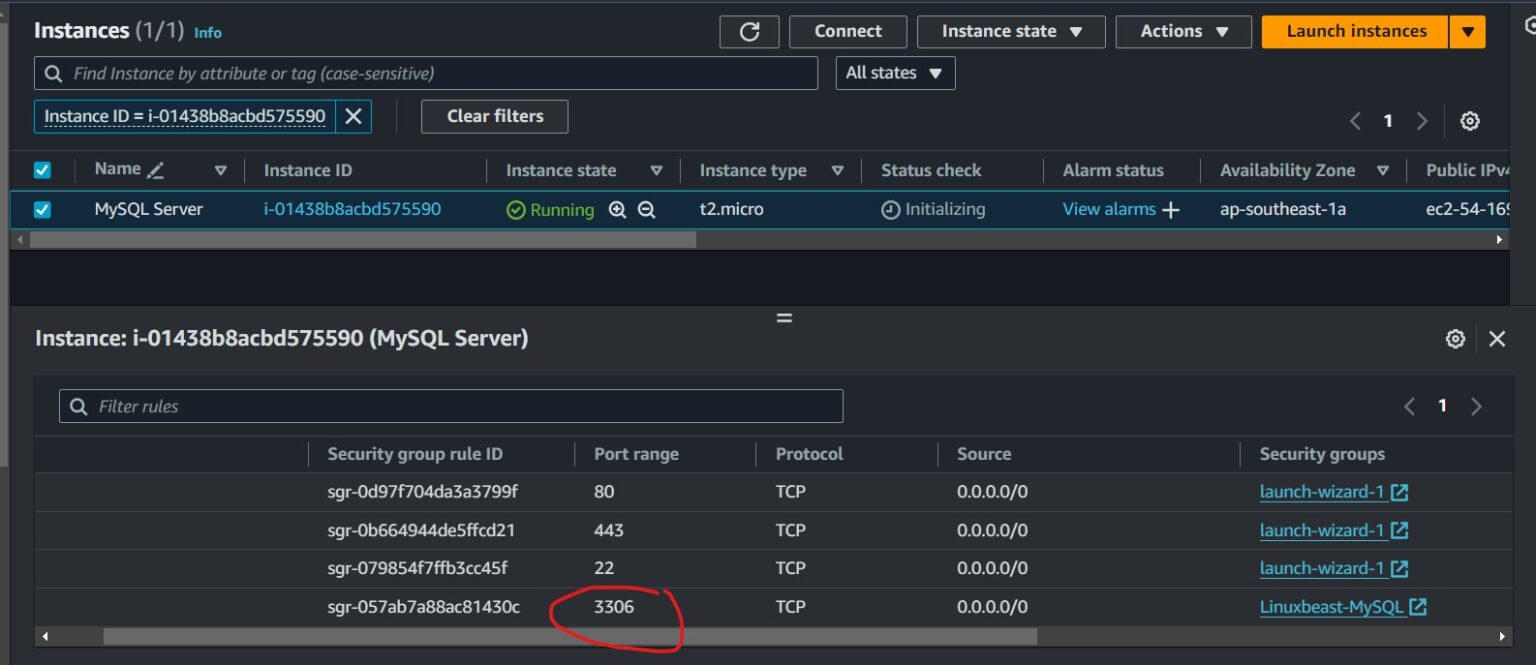Open the security rules table settings gear
This screenshot has width=1536, height=665.
pyautogui.click(x=1455, y=339)
